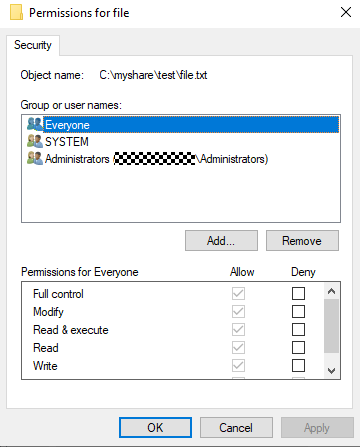Click the Administrators group icon

35,158
